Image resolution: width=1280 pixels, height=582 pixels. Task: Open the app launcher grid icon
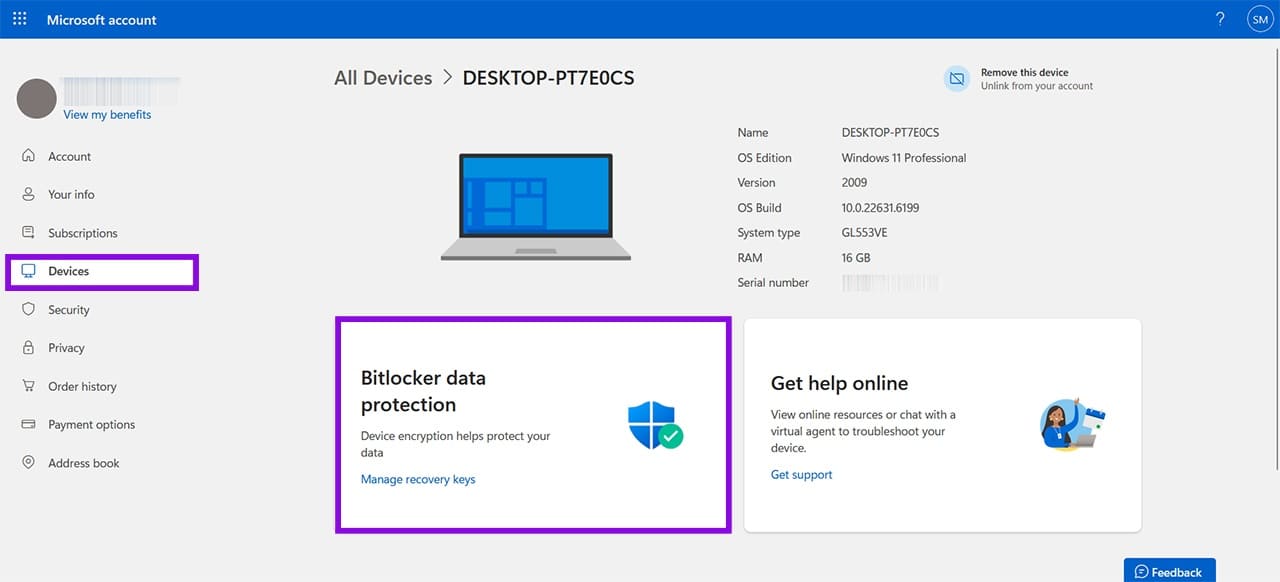click(x=19, y=19)
